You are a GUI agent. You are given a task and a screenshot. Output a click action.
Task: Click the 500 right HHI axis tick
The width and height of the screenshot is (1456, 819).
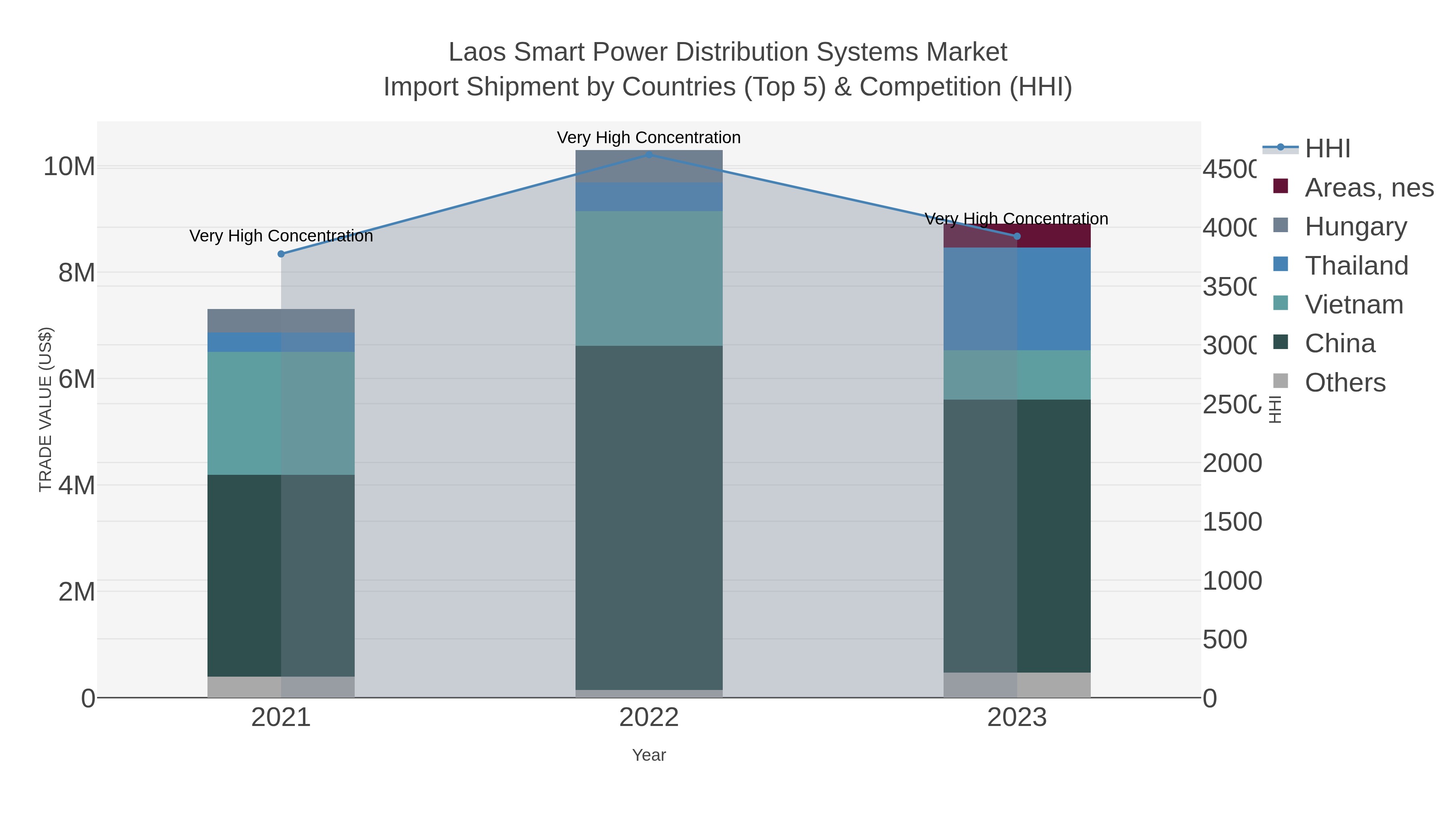(1225, 640)
